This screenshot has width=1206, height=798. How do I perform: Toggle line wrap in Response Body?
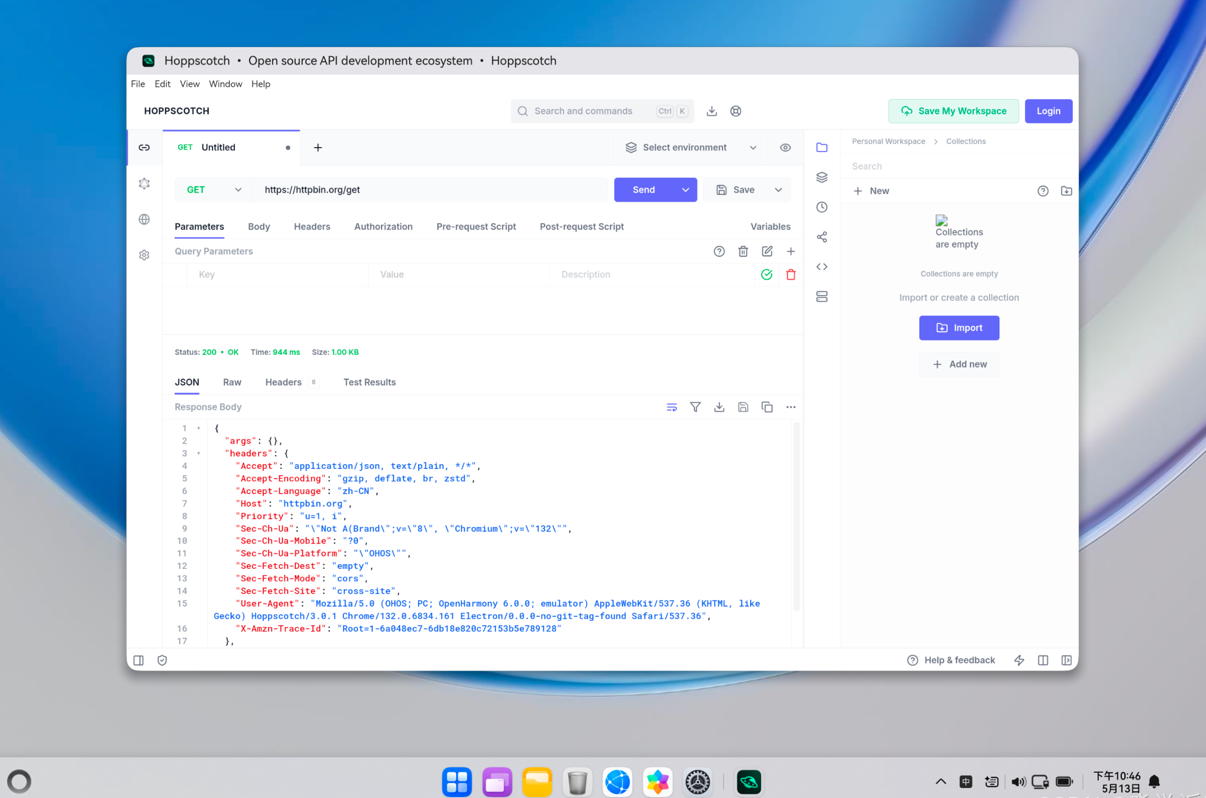[x=672, y=407]
